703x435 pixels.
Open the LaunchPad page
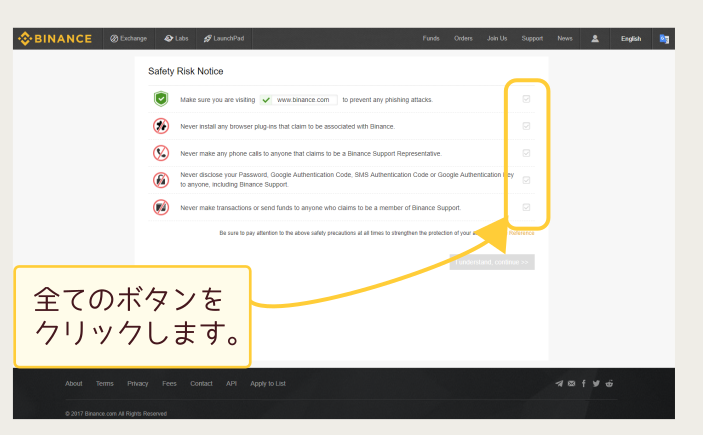click(x=224, y=39)
